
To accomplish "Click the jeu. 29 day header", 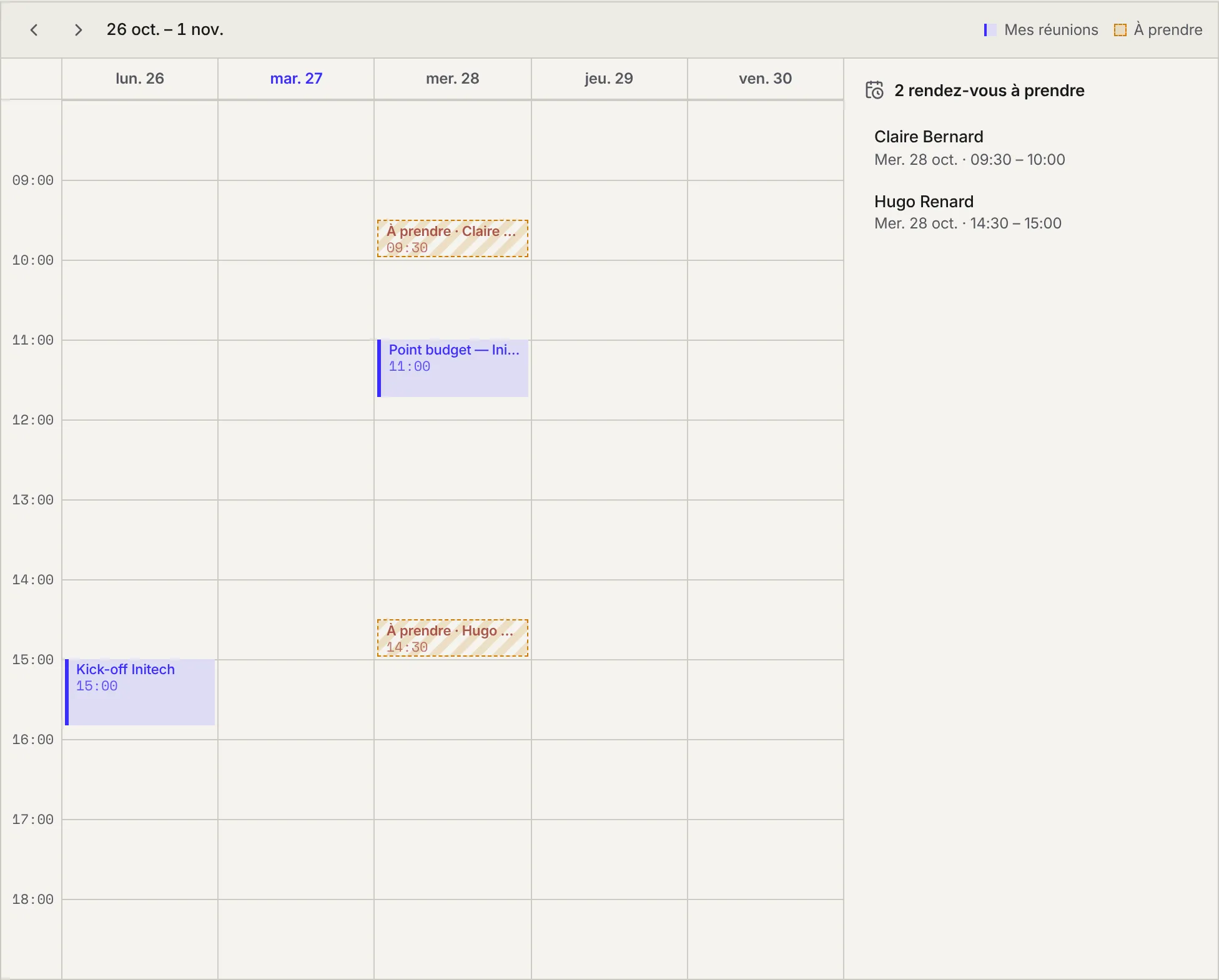I will pyautogui.click(x=609, y=79).
